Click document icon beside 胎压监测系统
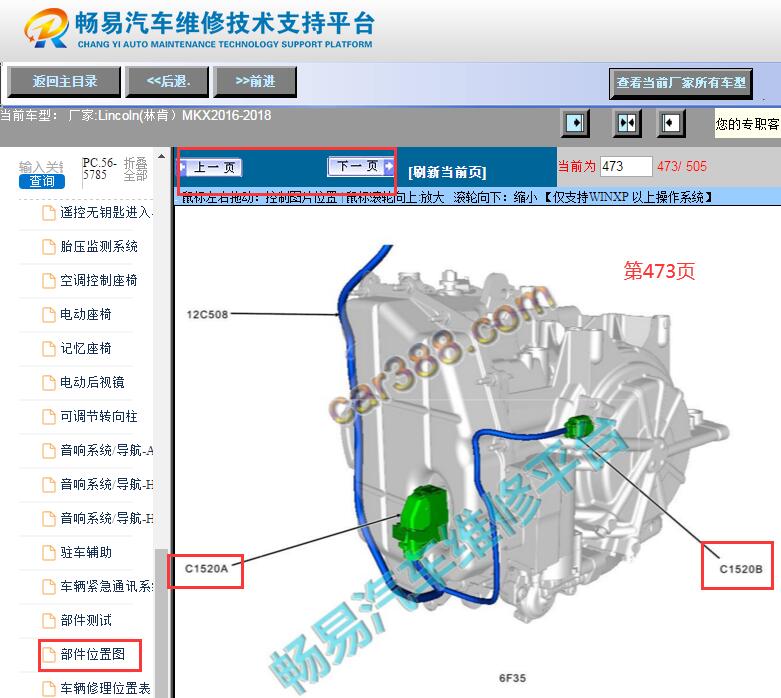This screenshot has width=781, height=698. tap(48, 247)
